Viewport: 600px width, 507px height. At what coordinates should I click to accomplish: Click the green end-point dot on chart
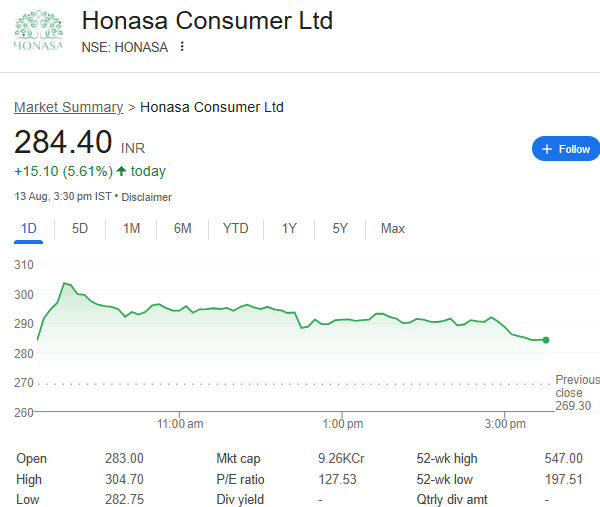[546, 340]
